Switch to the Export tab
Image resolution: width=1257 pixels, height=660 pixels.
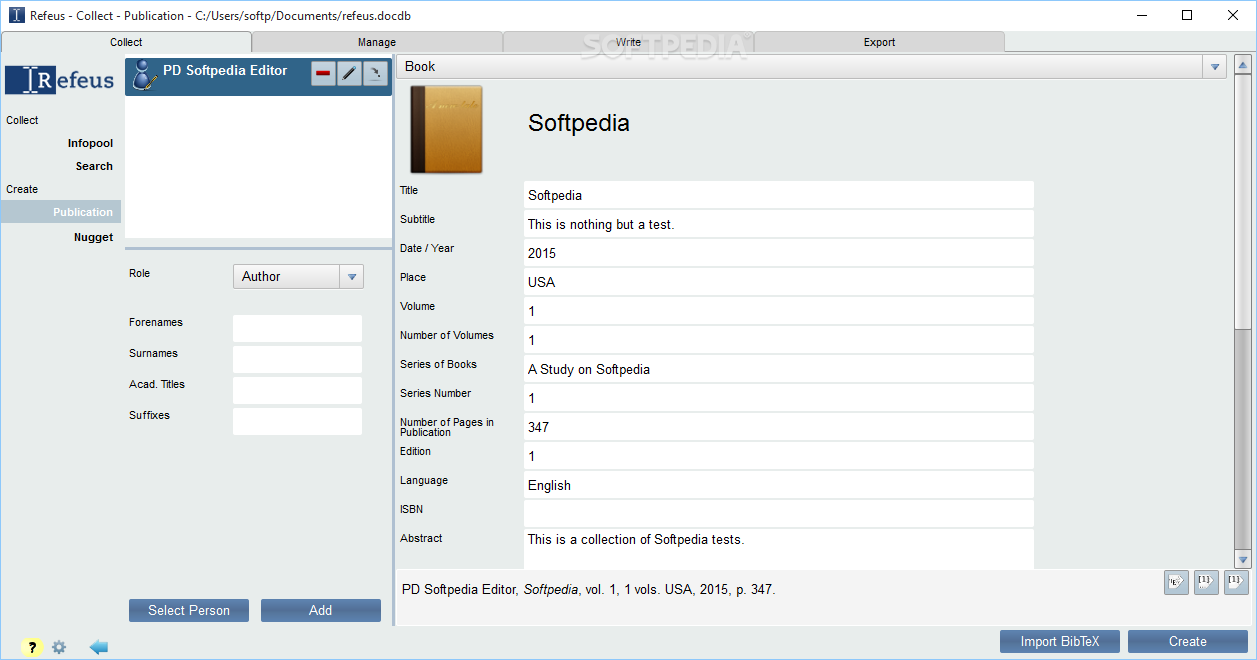click(879, 42)
